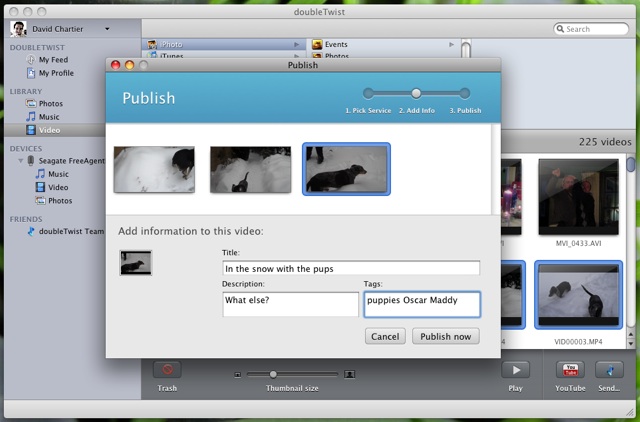Select Music under Library

coord(49,117)
